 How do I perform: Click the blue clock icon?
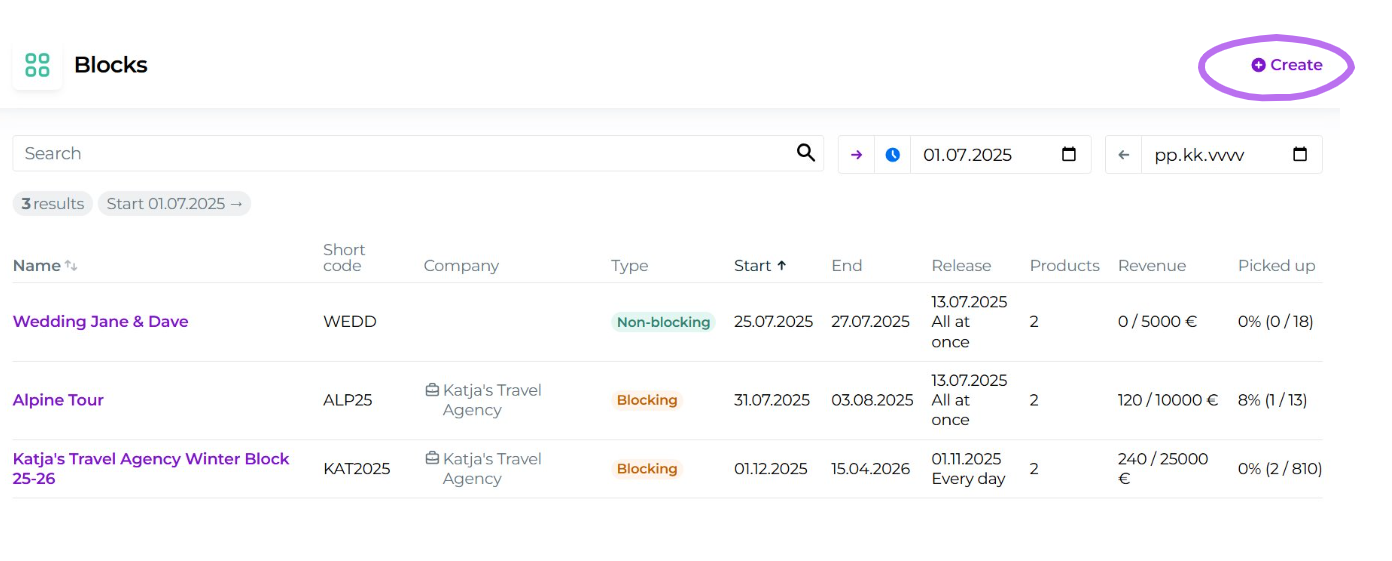tap(892, 155)
